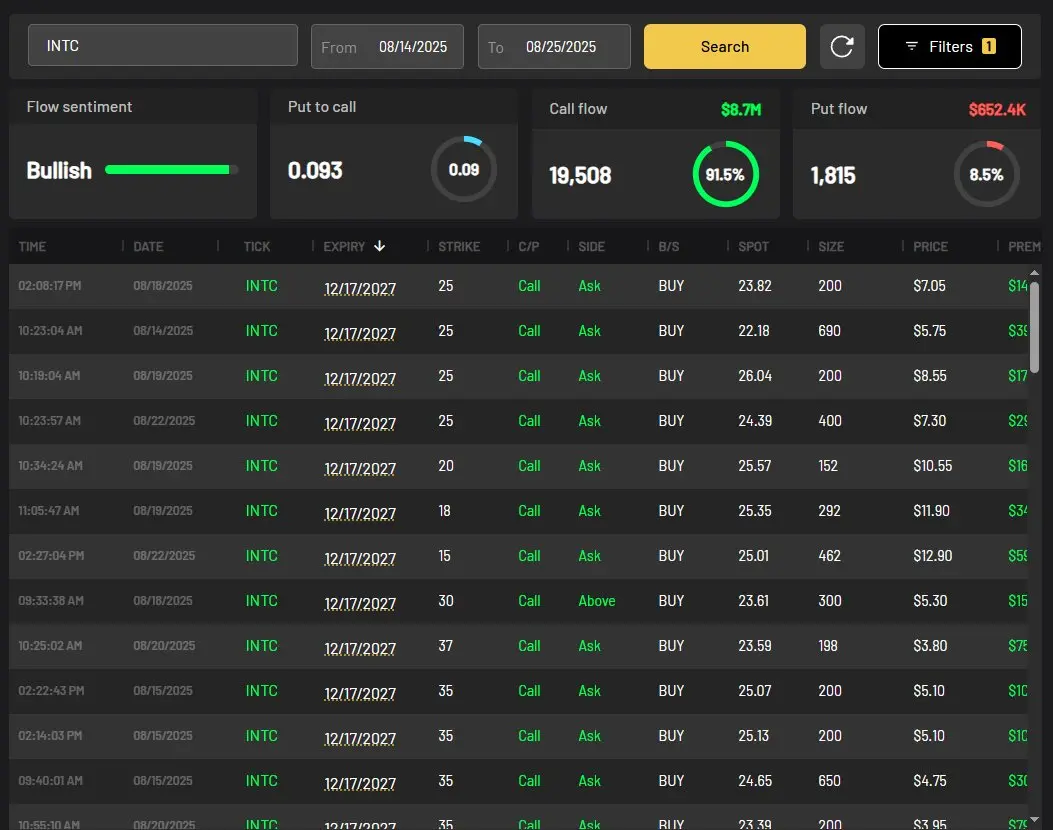Click the spot value 23.61
This screenshot has height=830, width=1053.
pos(753,601)
